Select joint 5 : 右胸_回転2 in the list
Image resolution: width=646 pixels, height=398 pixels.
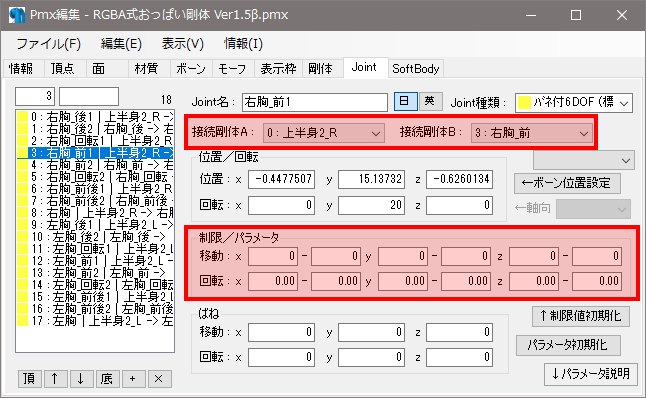[x=95, y=177]
